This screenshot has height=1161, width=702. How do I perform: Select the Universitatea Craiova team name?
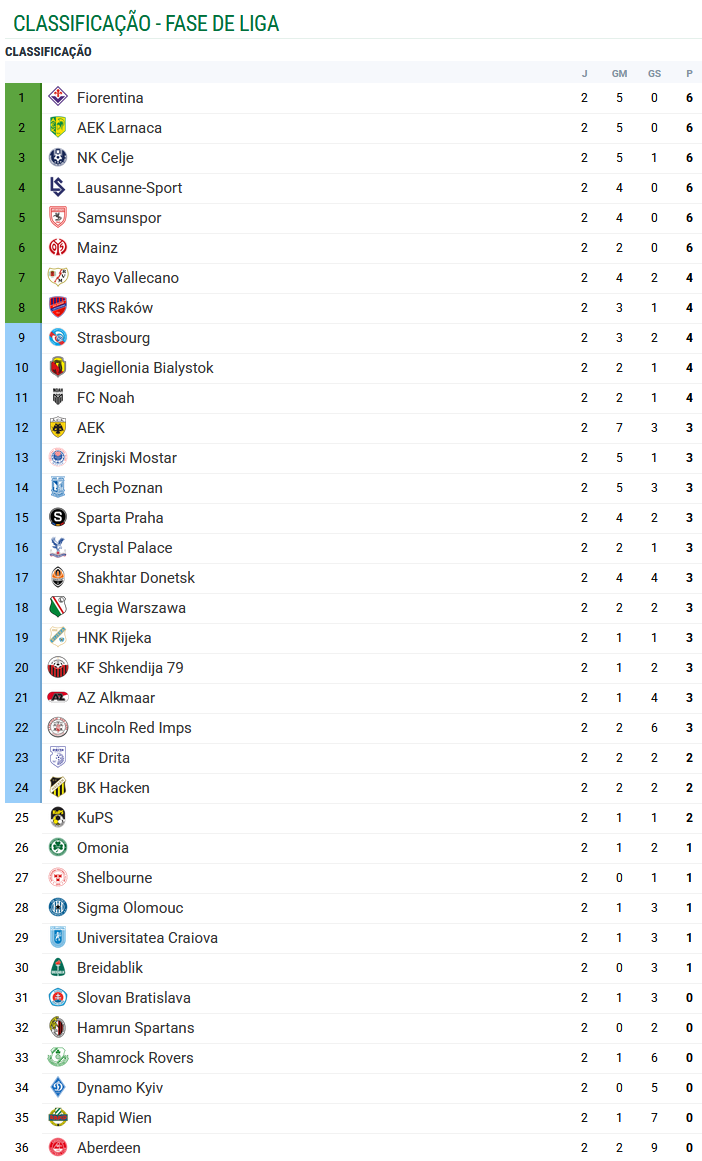(x=147, y=938)
